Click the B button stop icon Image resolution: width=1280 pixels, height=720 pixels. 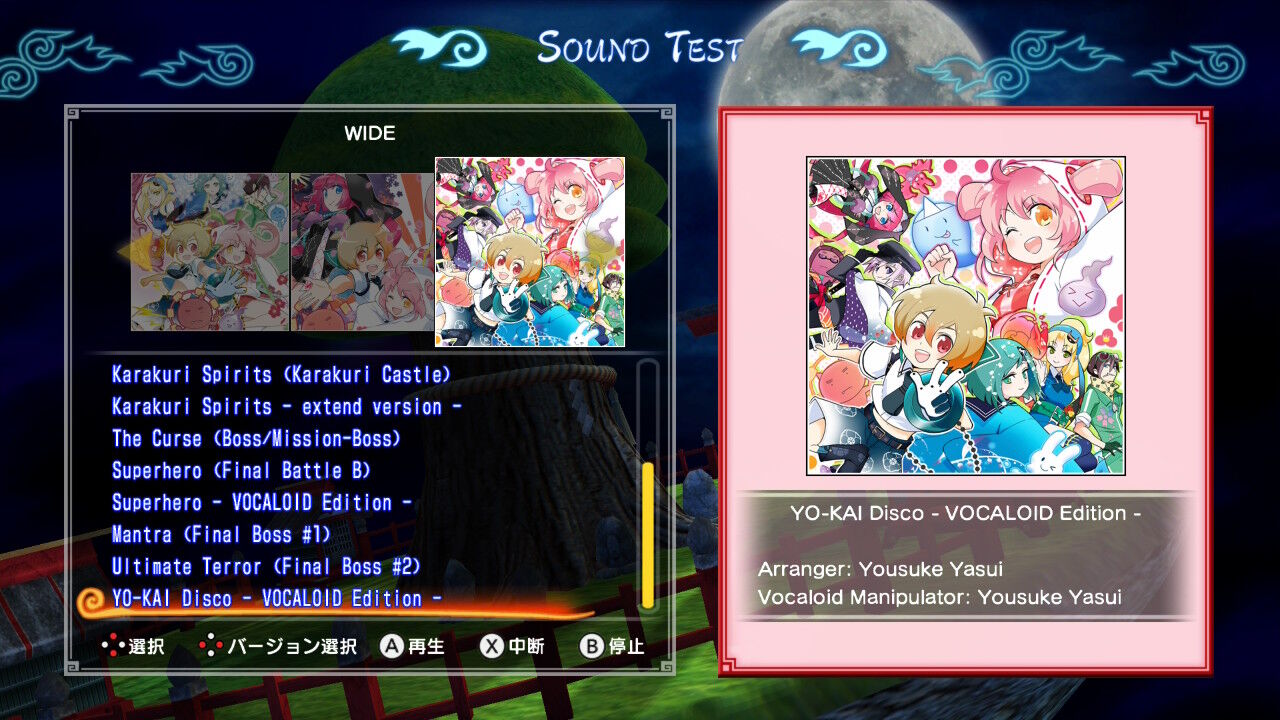[x=592, y=646]
